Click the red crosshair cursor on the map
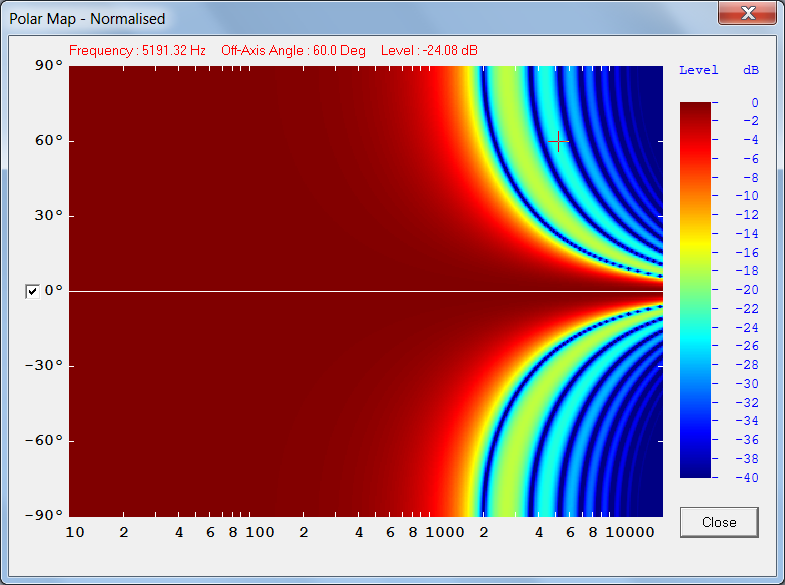 [x=558, y=142]
